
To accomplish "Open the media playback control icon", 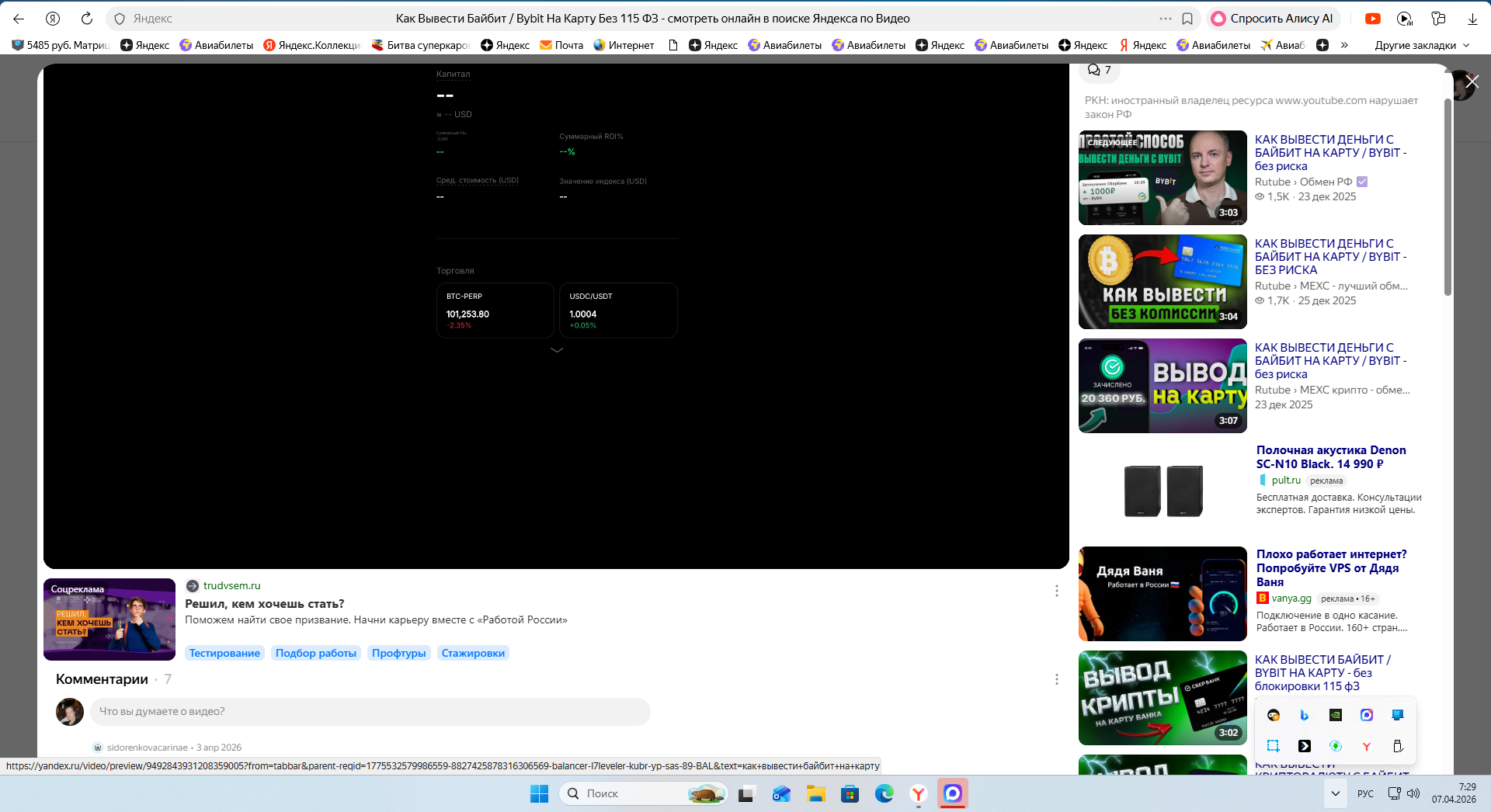I will click(1405, 19).
